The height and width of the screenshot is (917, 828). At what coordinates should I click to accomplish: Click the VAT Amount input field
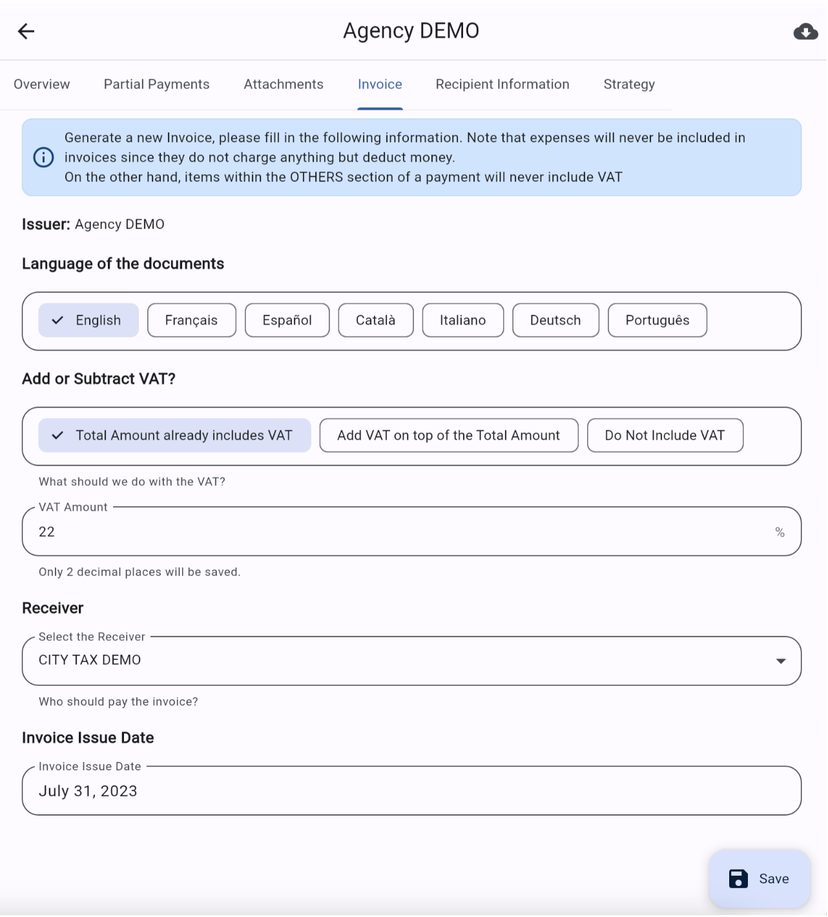click(400, 532)
